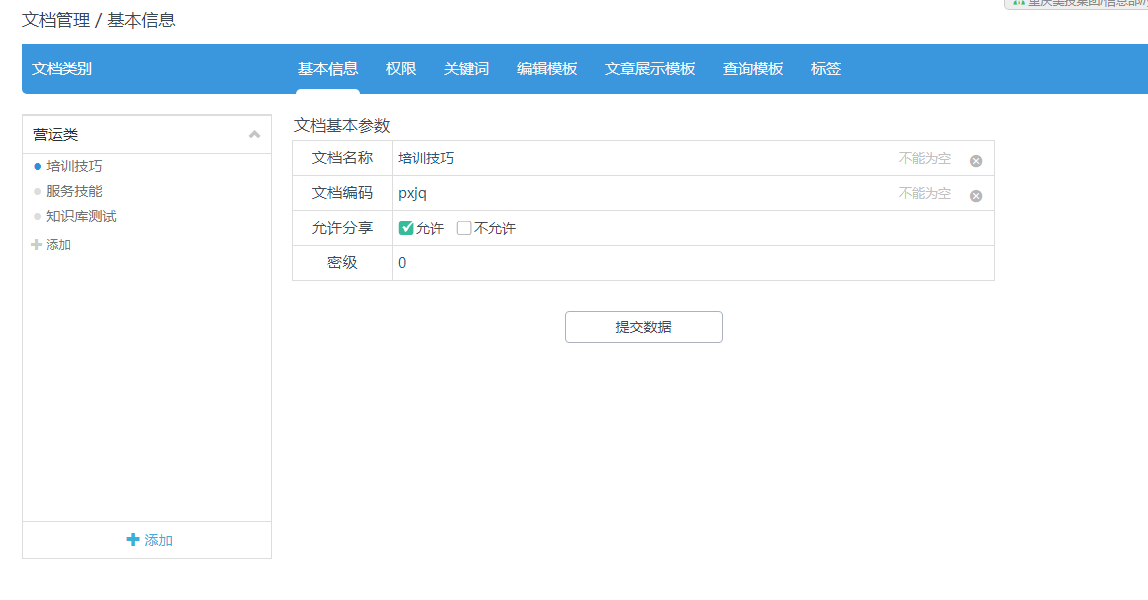The width and height of the screenshot is (1148, 600).
Task: Click the blue plus icon at sidebar bottom
Action: [133, 540]
